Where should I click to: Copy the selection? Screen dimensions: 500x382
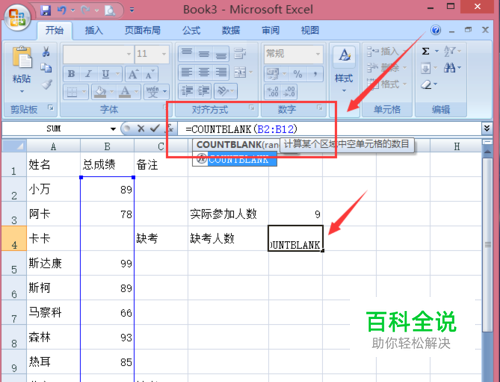(x=46, y=68)
